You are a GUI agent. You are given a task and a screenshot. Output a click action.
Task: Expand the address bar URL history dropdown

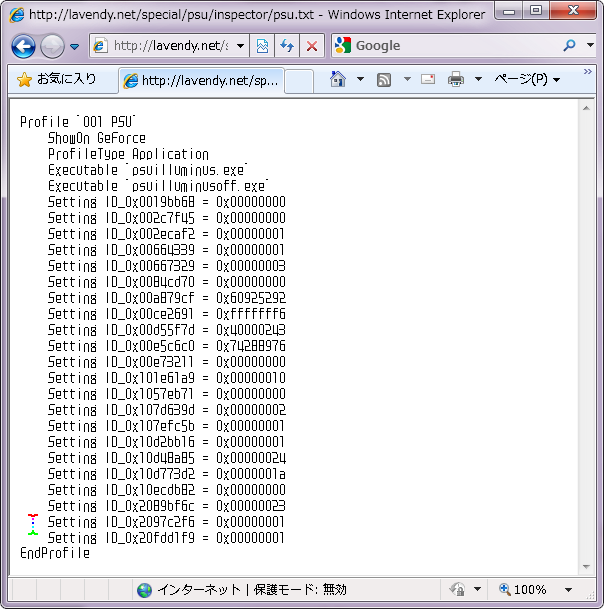click(x=240, y=46)
